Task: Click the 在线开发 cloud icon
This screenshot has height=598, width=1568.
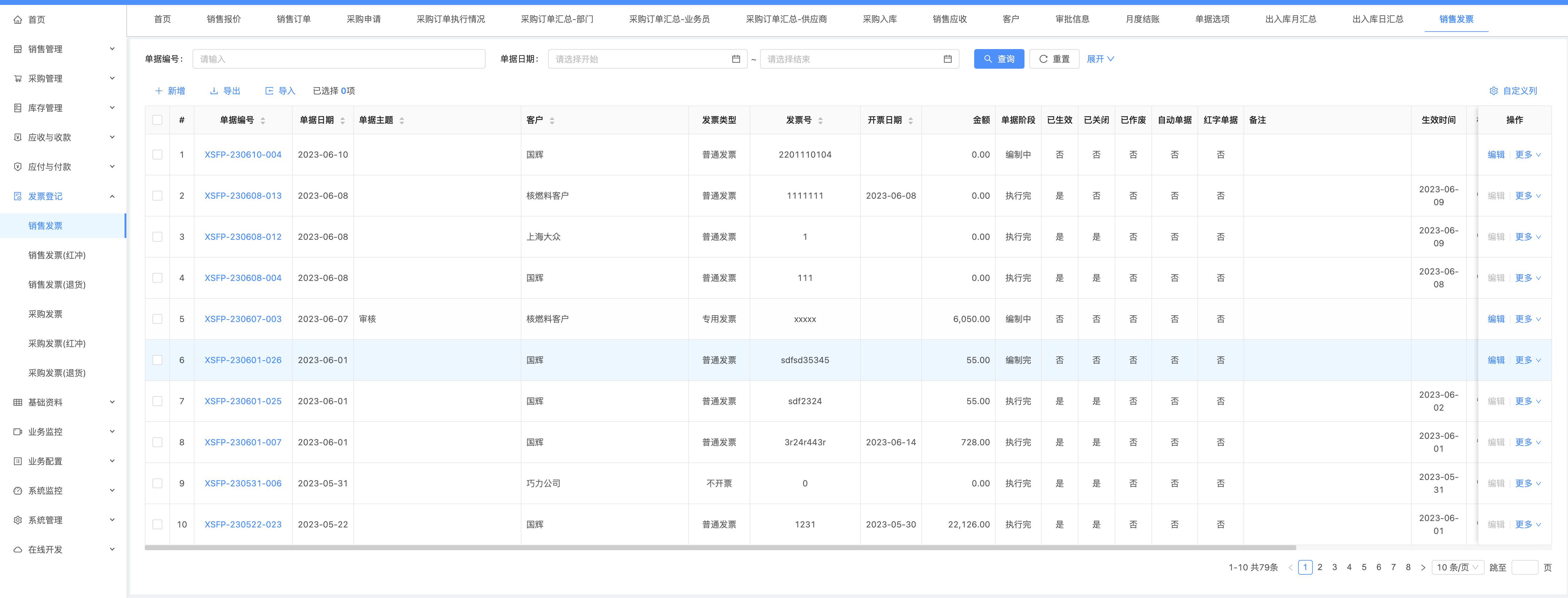Action: (x=18, y=549)
